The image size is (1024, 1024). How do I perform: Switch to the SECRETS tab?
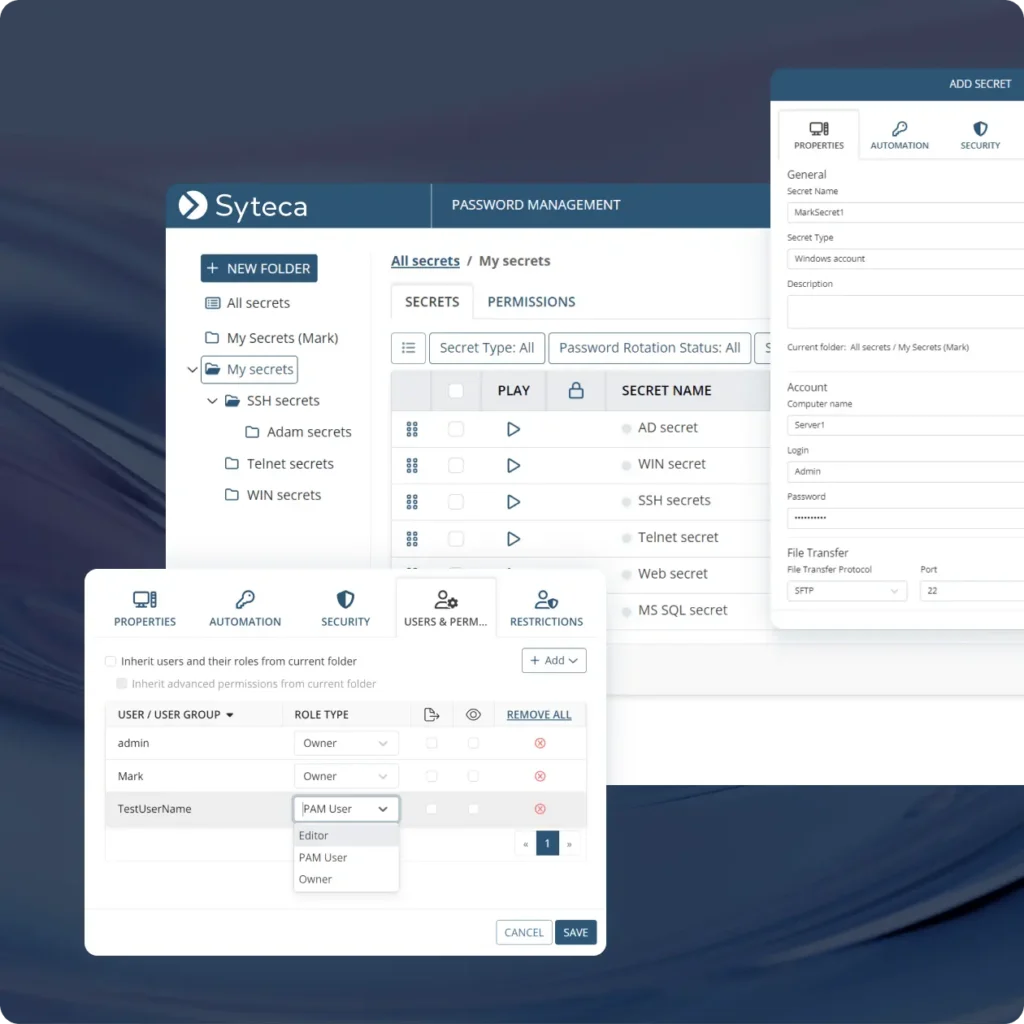[x=432, y=302]
